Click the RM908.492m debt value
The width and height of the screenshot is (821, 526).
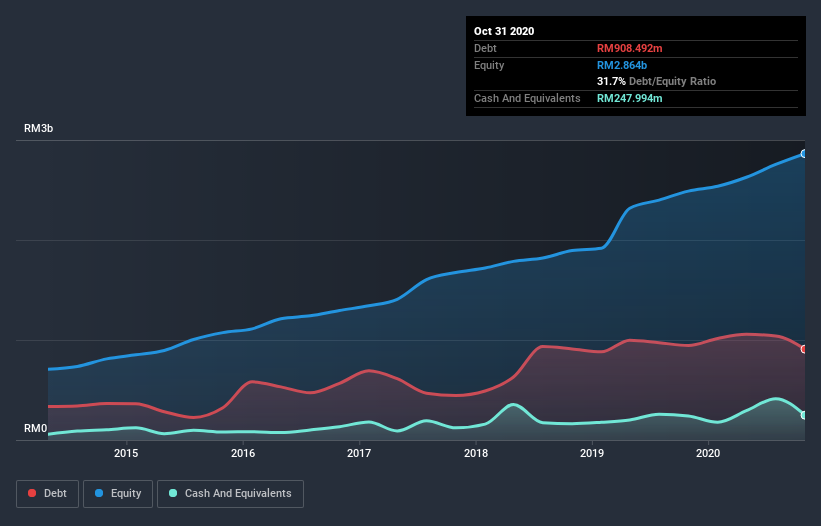(629, 48)
